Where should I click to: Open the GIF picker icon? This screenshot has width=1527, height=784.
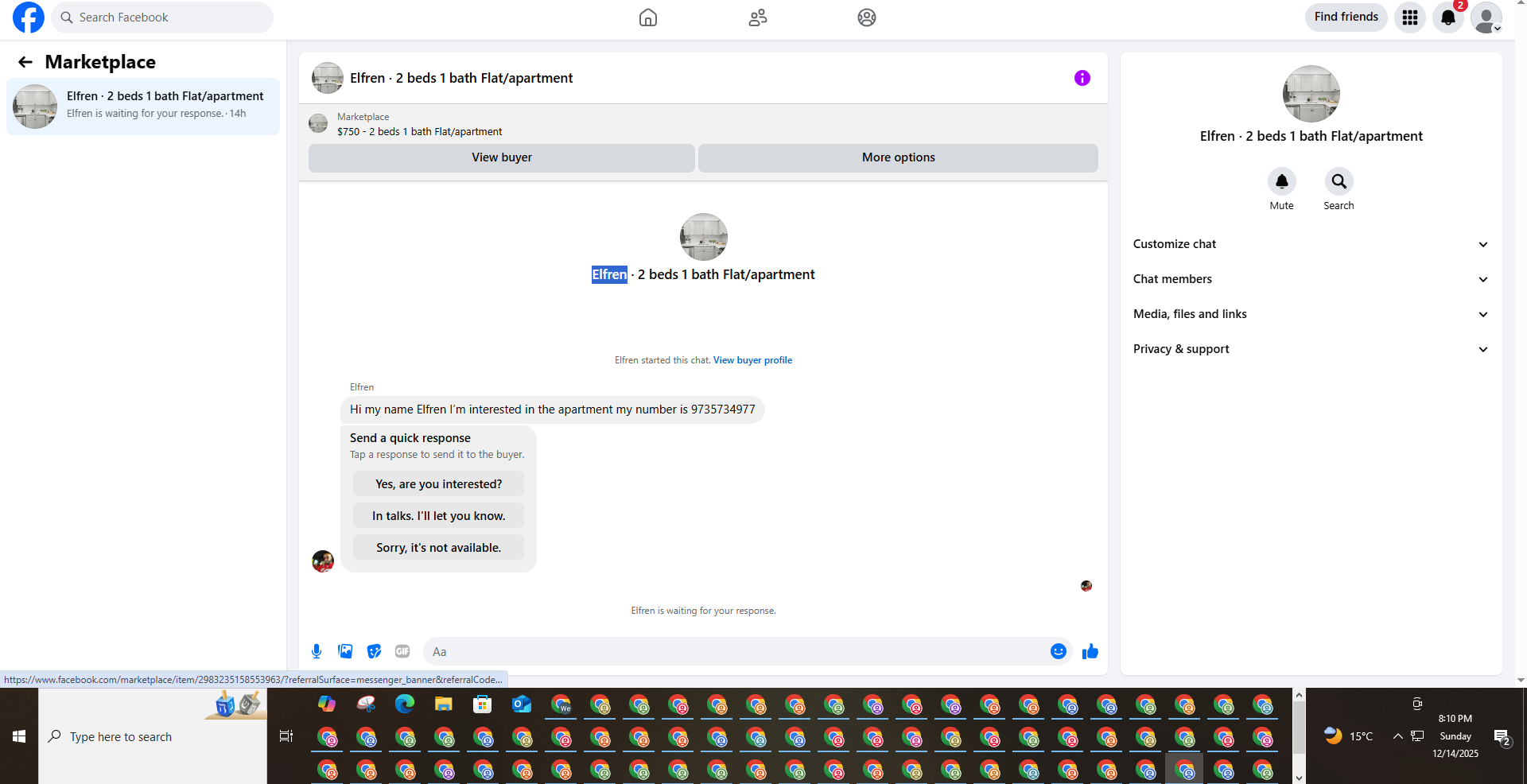coord(402,651)
